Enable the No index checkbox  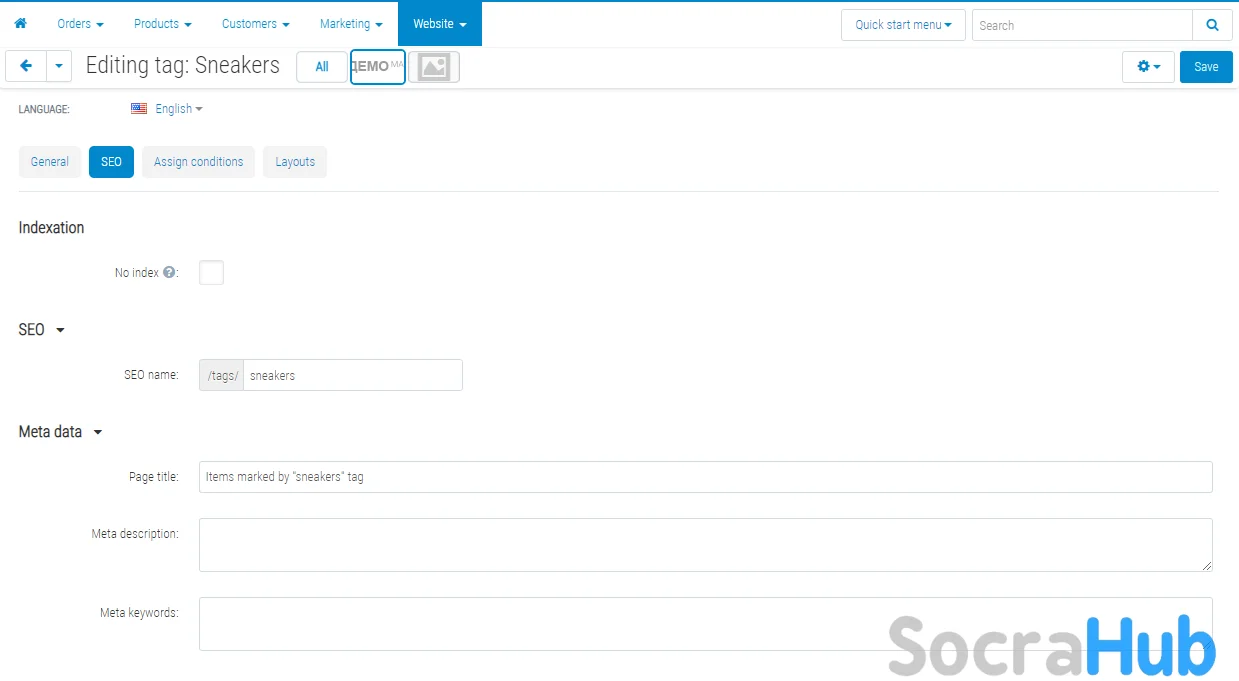(211, 273)
